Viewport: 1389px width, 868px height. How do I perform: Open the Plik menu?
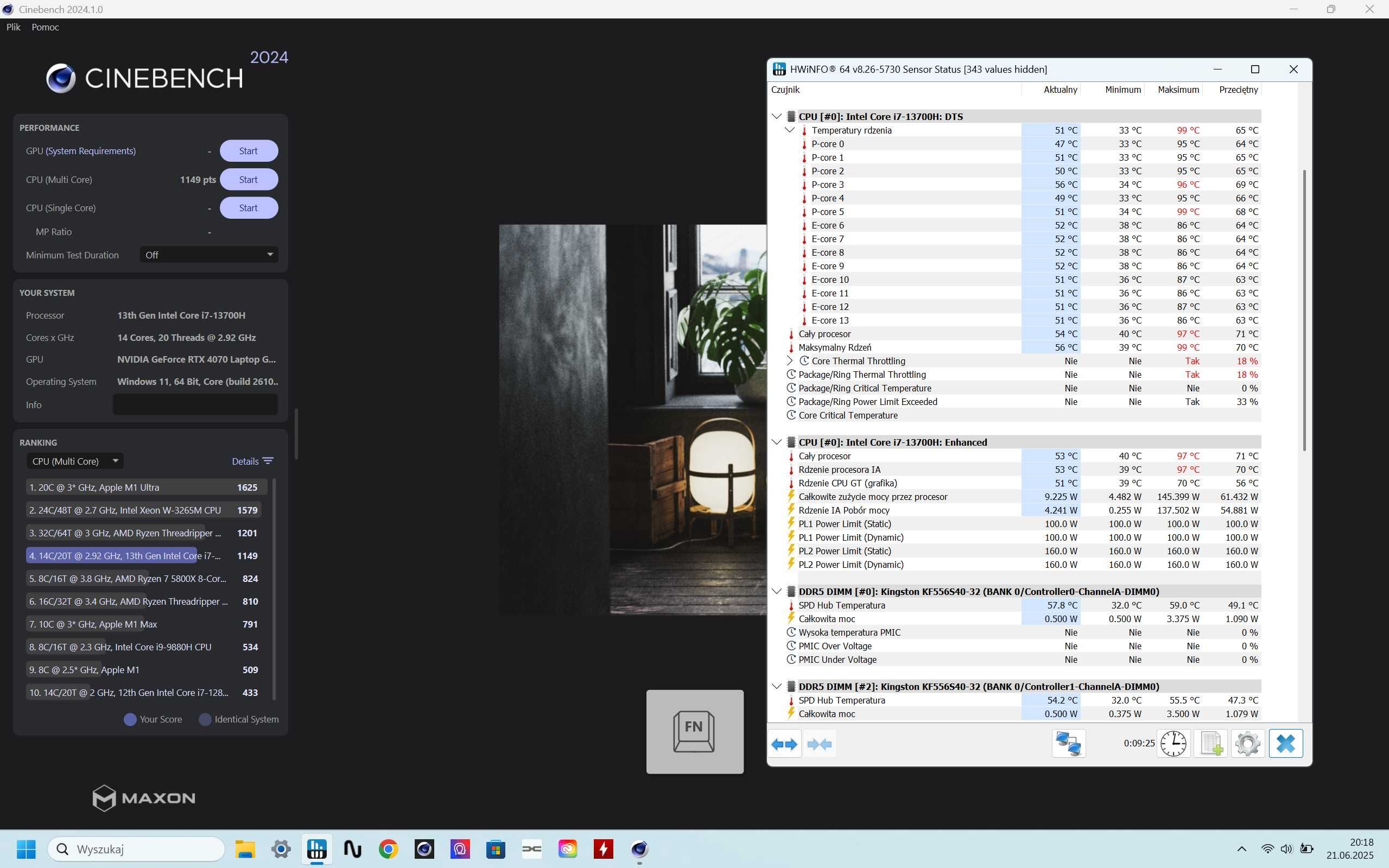pos(13,27)
